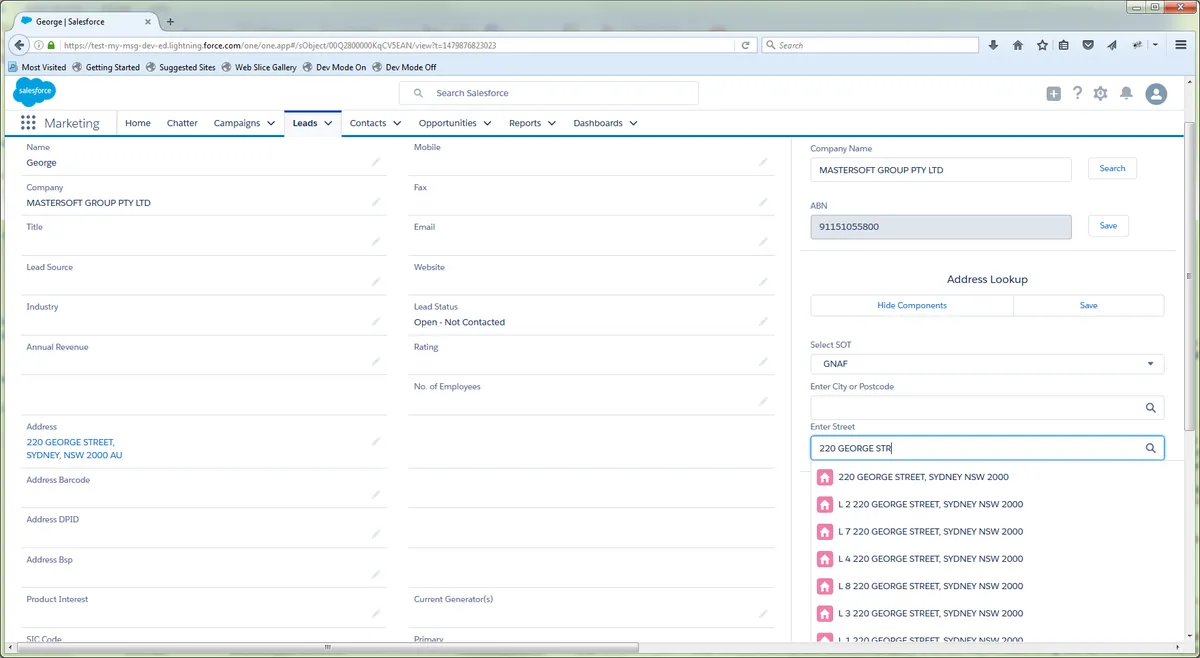Edit the Email field pencil icon
The image size is (1200, 658).
763,241
